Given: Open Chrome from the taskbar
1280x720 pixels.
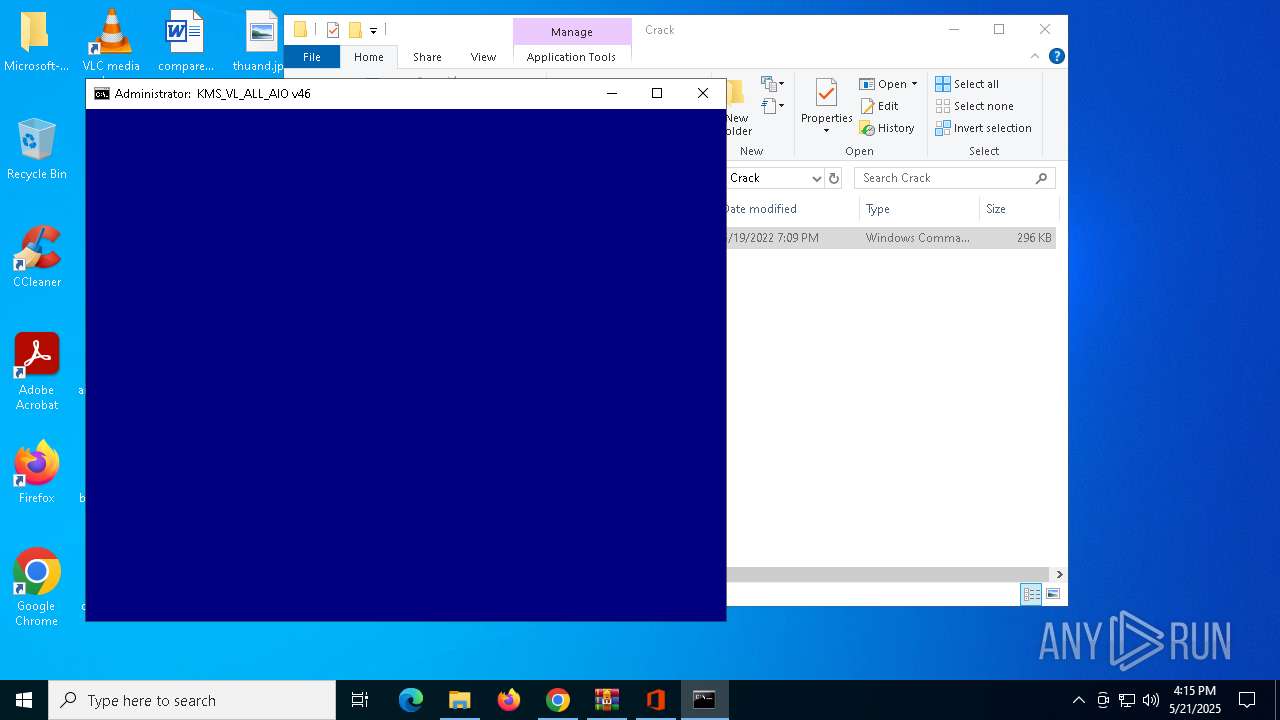Looking at the screenshot, I should (x=557, y=700).
